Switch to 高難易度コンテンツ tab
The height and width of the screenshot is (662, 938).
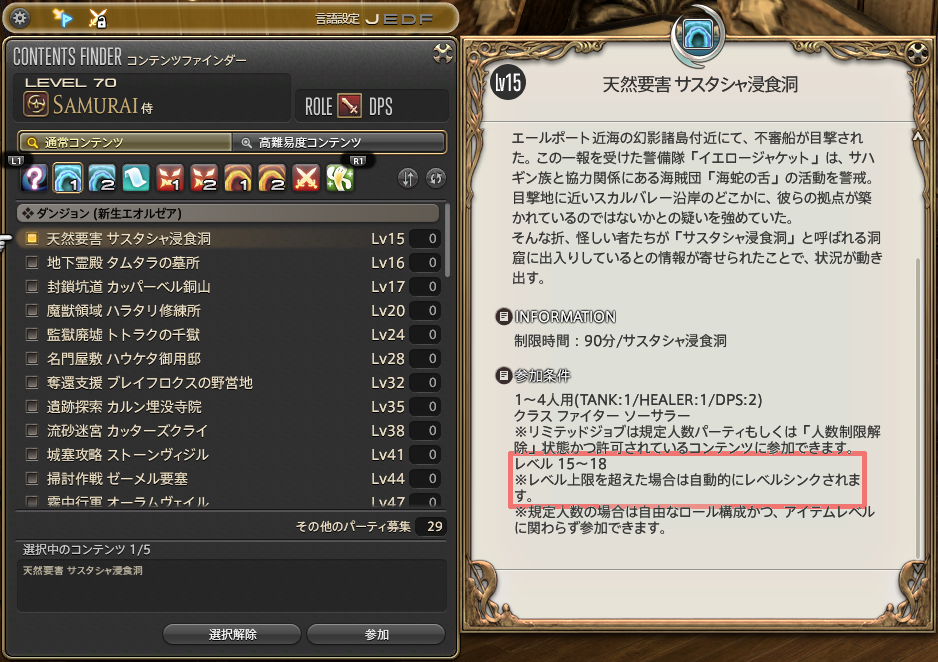(x=339, y=142)
